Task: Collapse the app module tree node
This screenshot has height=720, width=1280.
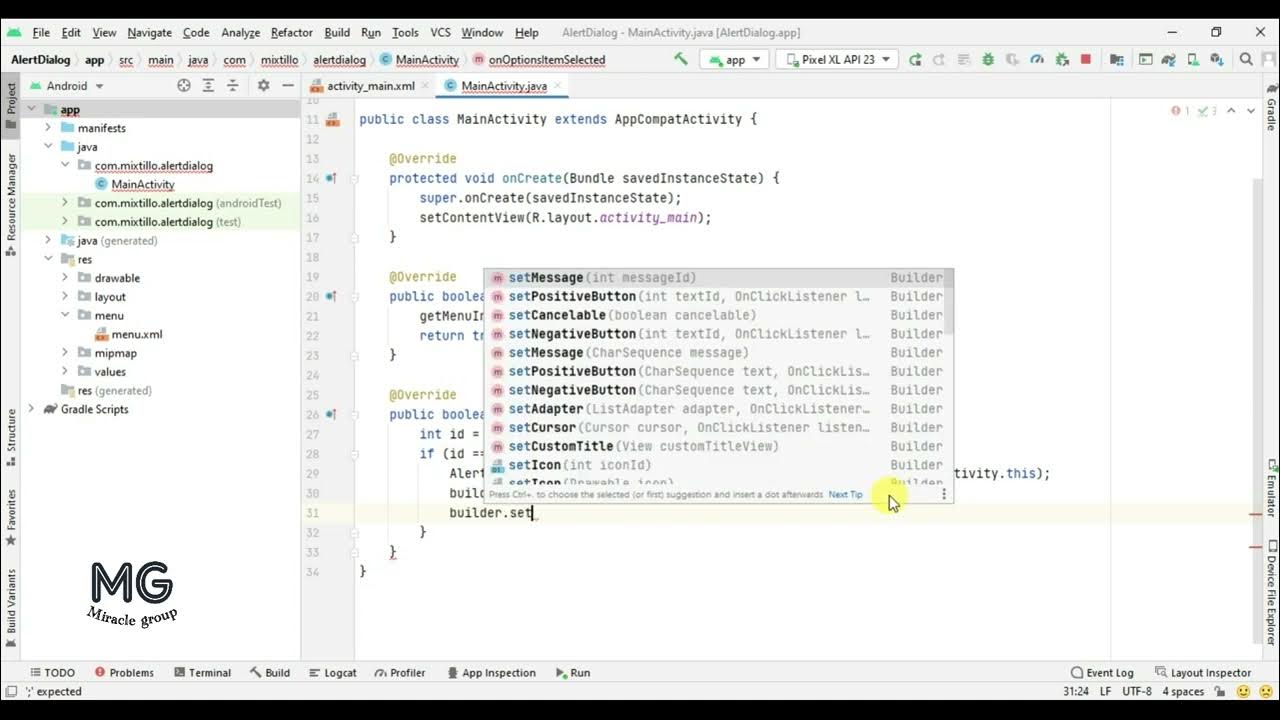Action: coord(31,109)
